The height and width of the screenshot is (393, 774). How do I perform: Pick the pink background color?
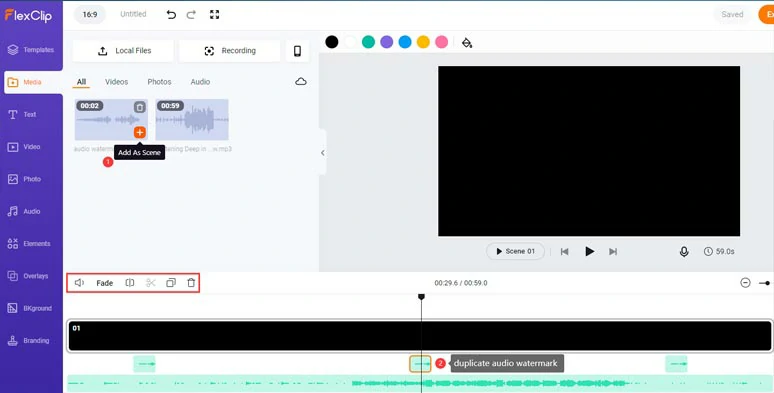[x=441, y=42]
